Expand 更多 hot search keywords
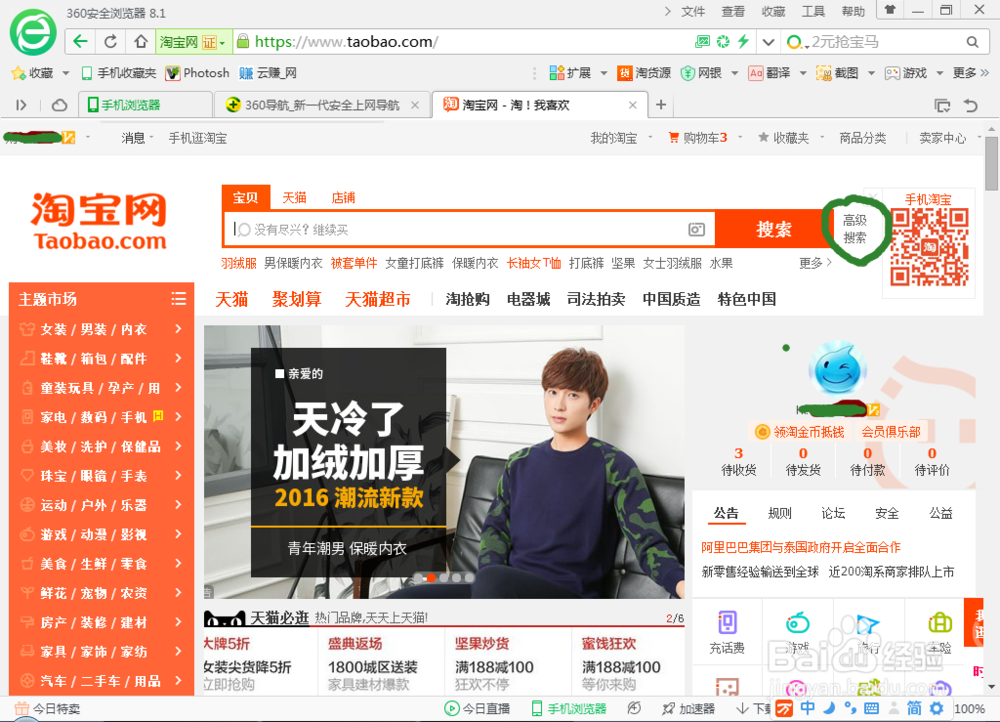This screenshot has height=722, width=1000. pyautogui.click(x=816, y=263)
